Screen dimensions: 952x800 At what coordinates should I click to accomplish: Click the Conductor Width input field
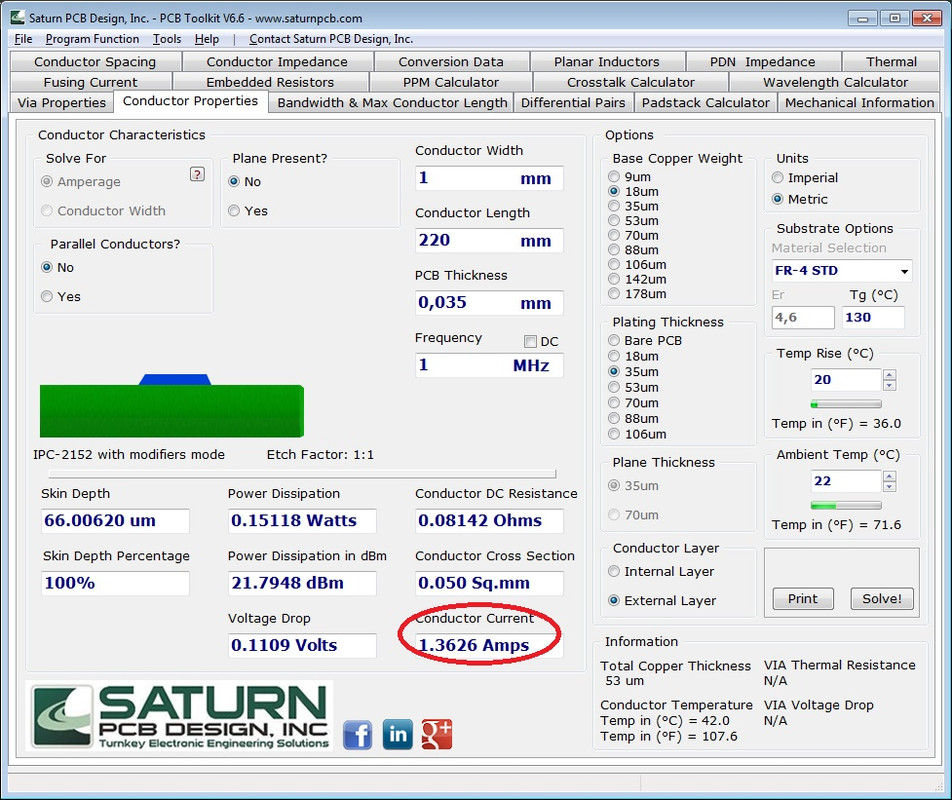[x=489, y=178]
